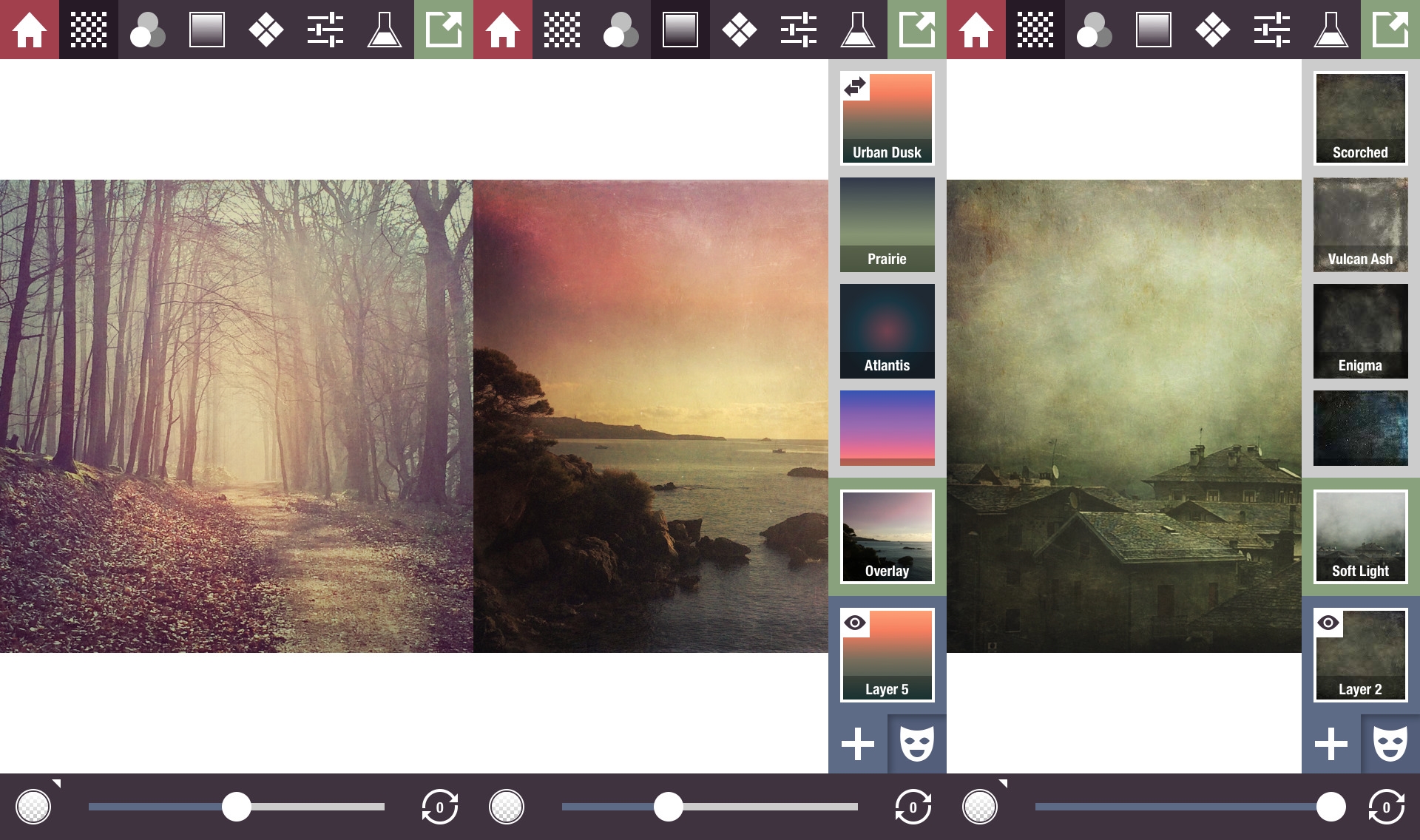This screenshot has width=1420, height=840.
Task: Tap the green grunge rooftops photo preview
Action: (x=1124, y=416)
